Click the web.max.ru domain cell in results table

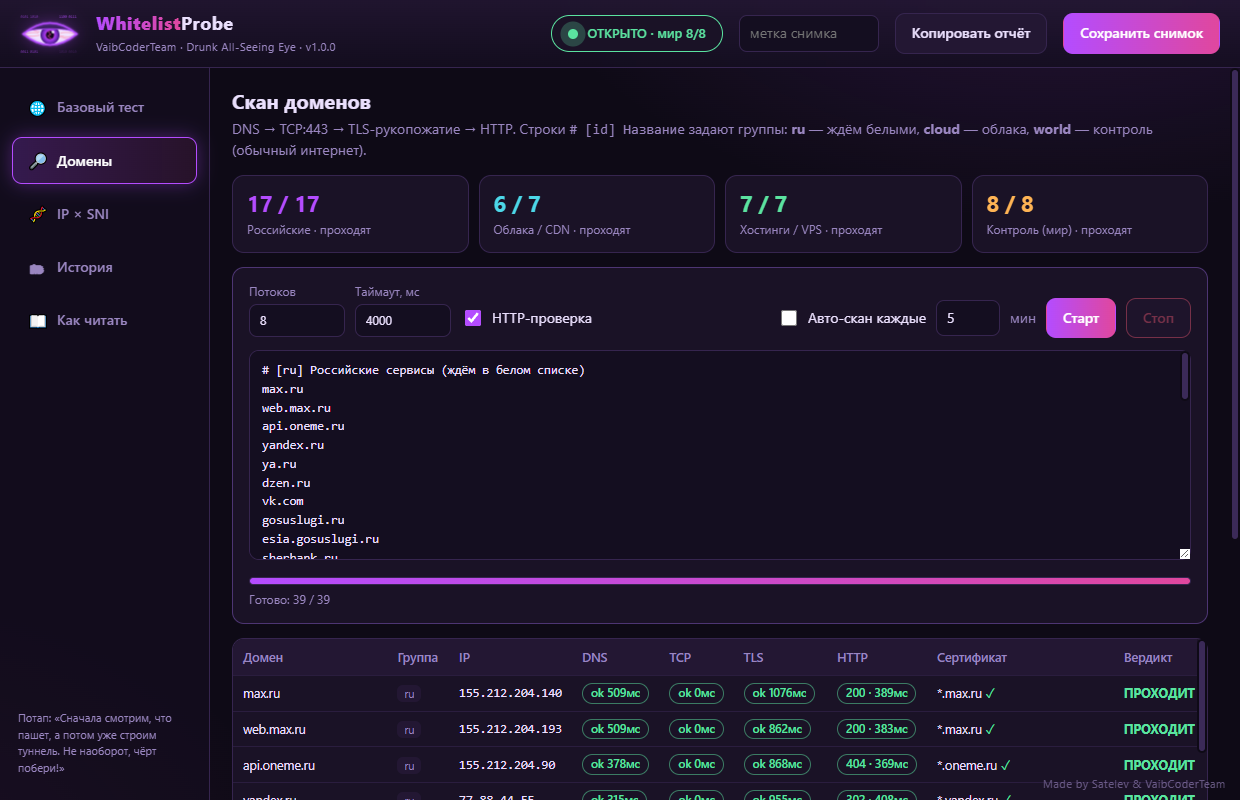pos(274,730)
